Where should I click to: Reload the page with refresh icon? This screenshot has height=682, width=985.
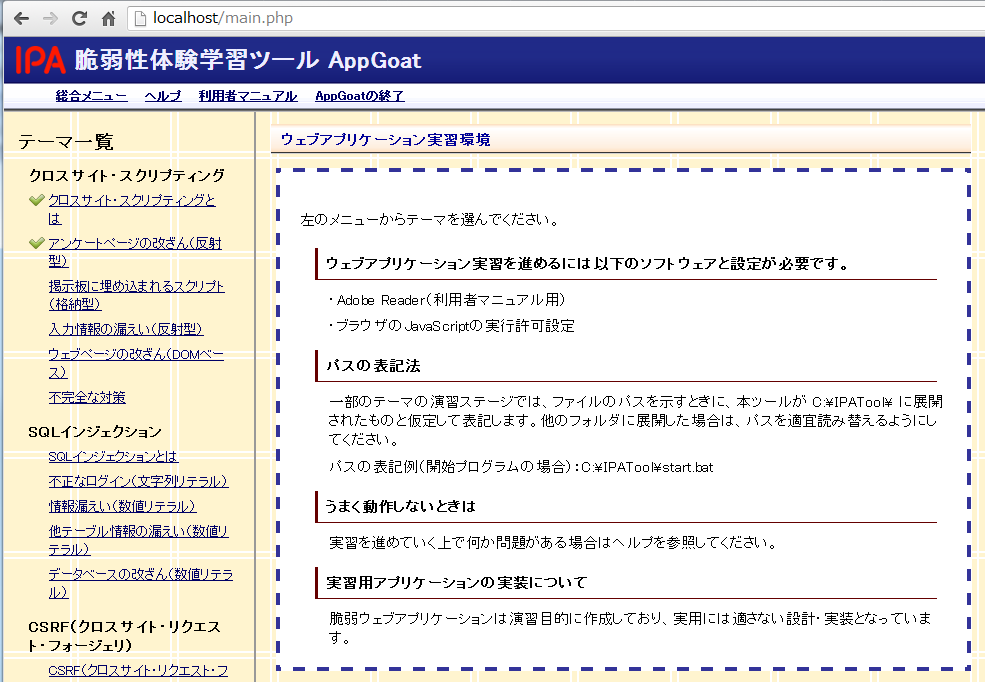79,18
